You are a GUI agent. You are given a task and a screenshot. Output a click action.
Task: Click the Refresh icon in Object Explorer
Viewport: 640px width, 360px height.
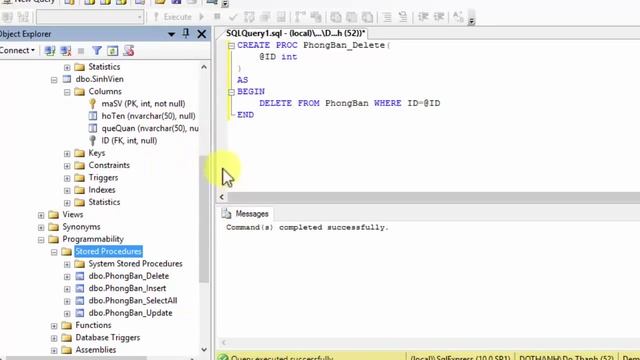112,51
